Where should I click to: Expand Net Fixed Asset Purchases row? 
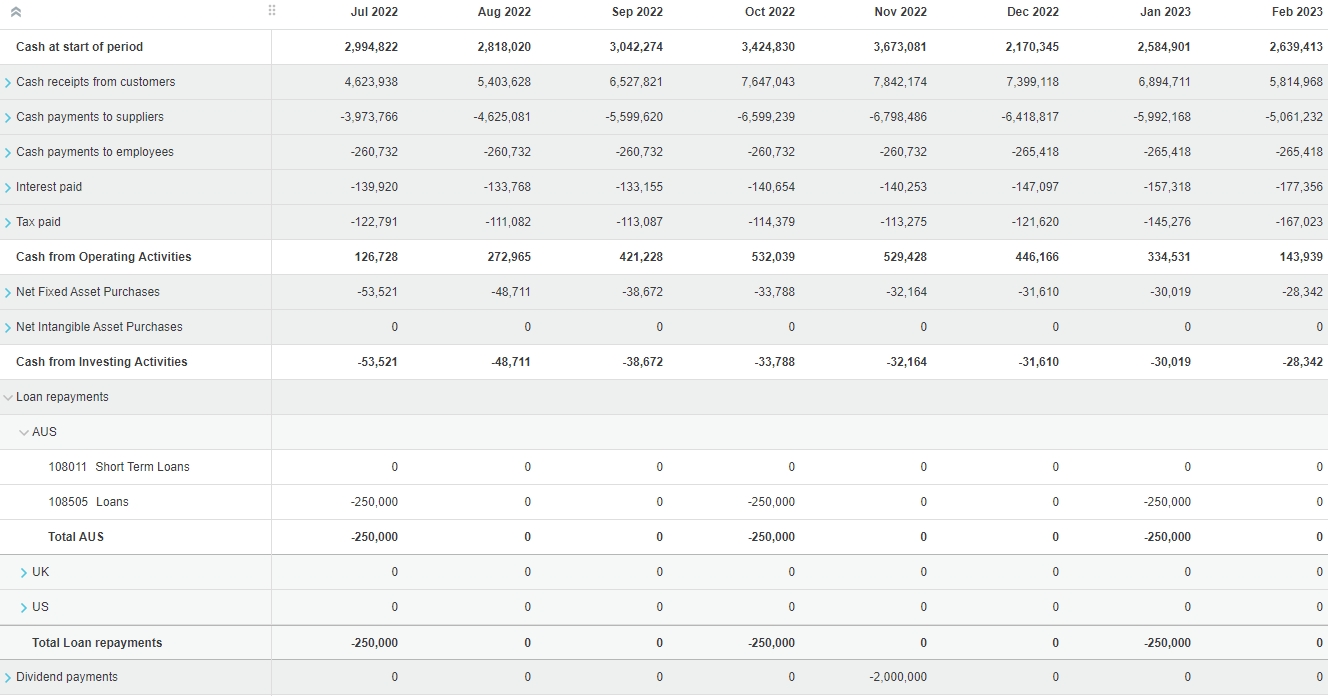click(8, 292)
